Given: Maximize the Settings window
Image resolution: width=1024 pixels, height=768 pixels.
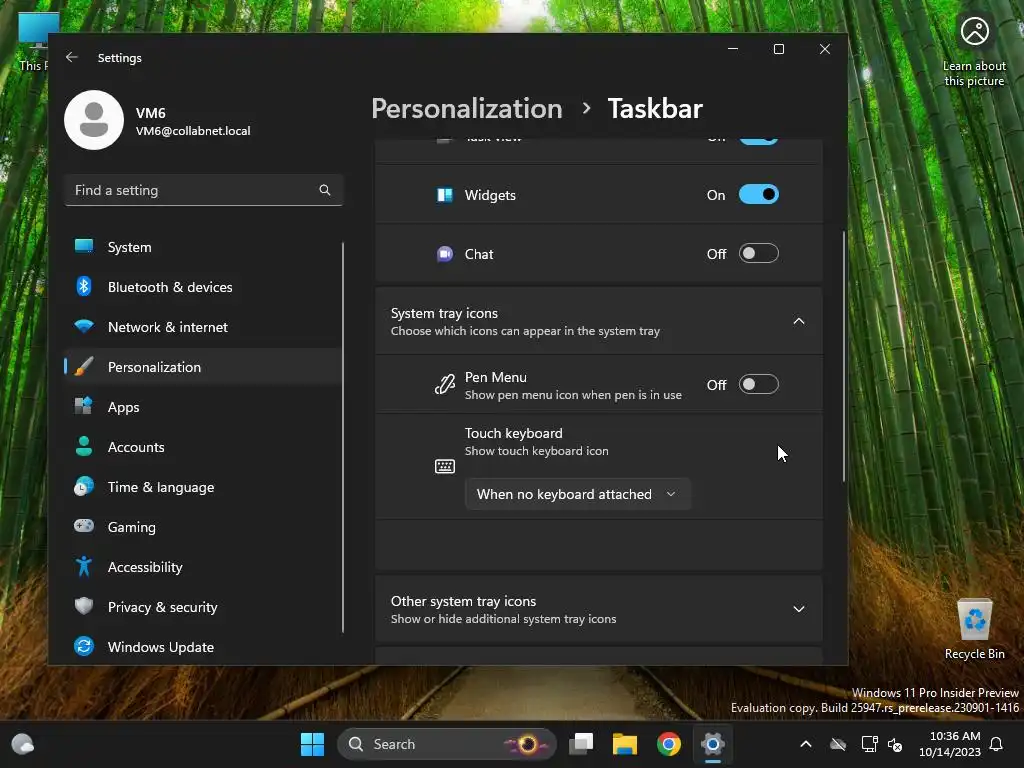Looking at the screenshot, I should (x=778, y=49).
